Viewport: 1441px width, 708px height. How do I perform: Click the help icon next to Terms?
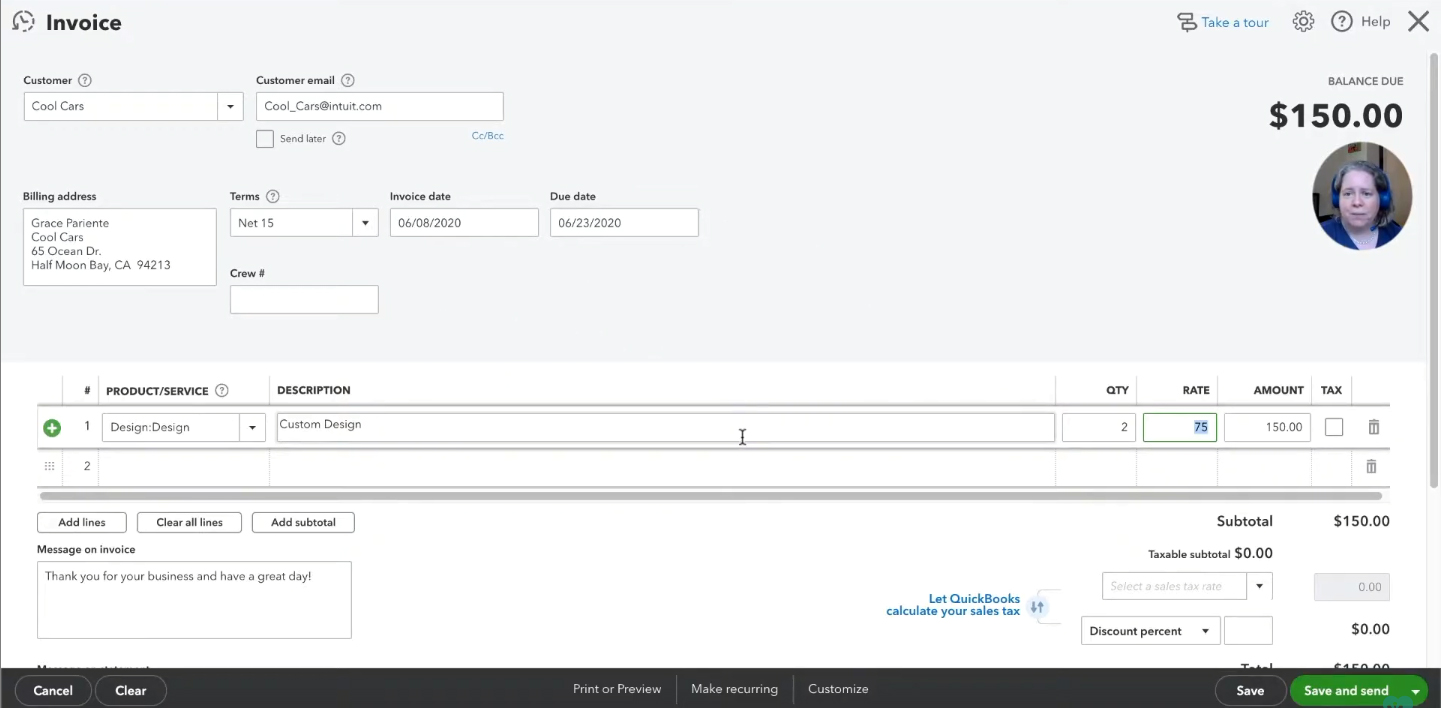[273, 197]
